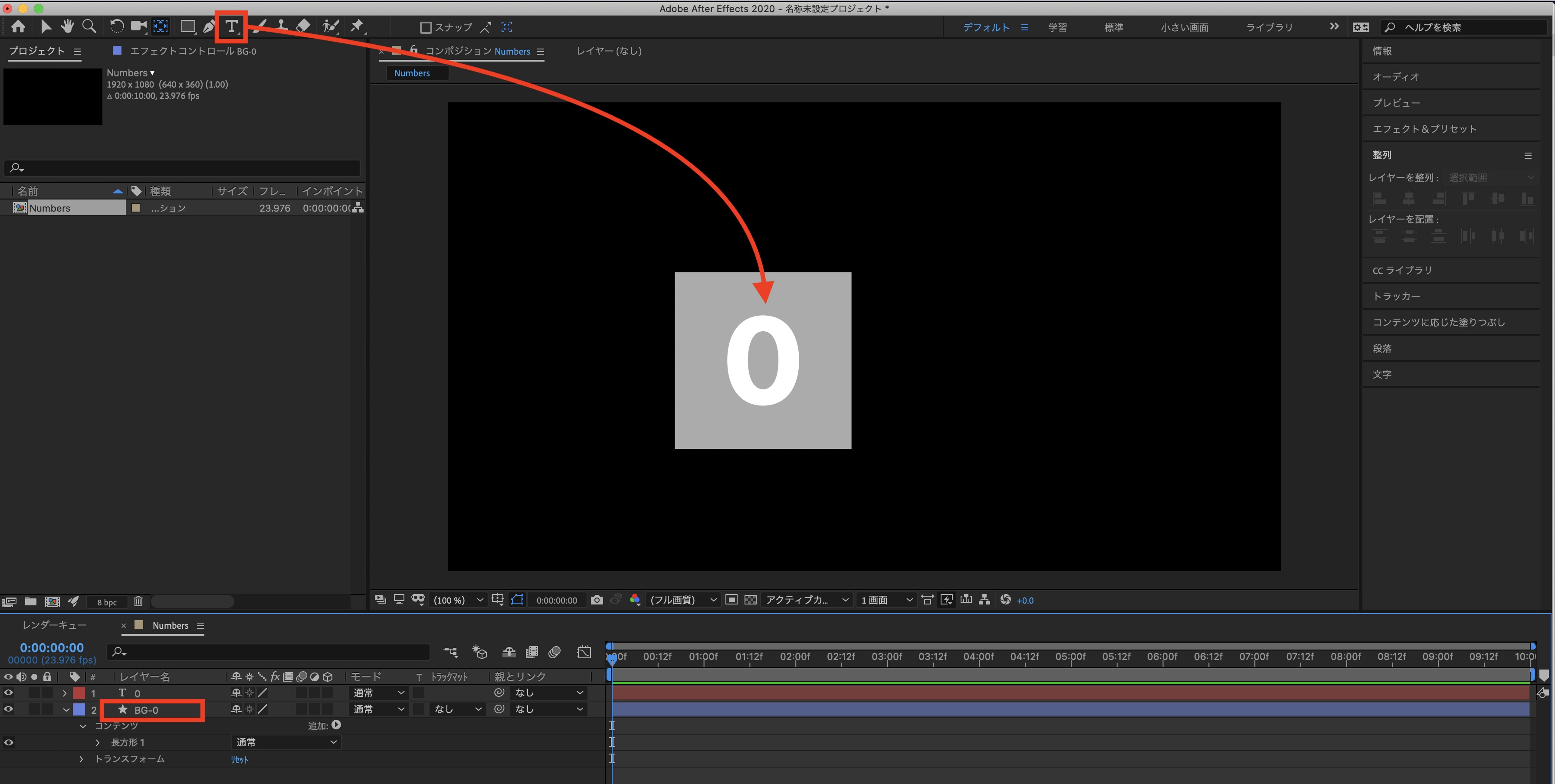This screenshot has height=784, width=1555.
Task: Open the (フル画質) resolution dropdown
Action: (x=682, y=599)
